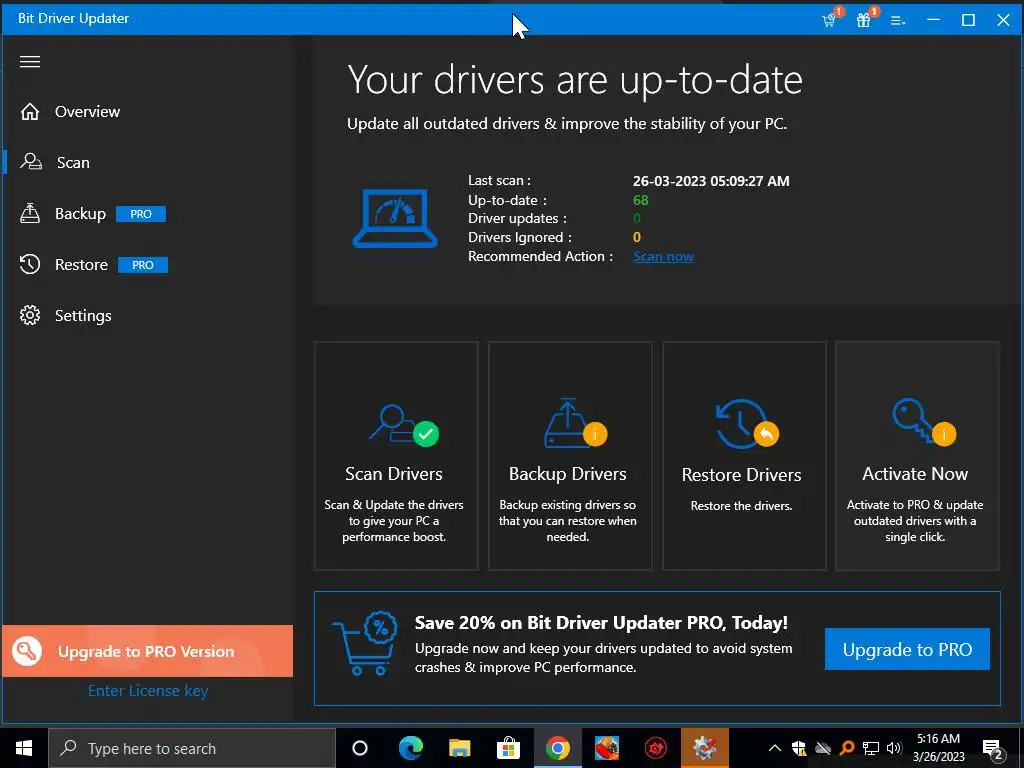Click the Enter License key link

pyautogui.click(x=148, y=690)
